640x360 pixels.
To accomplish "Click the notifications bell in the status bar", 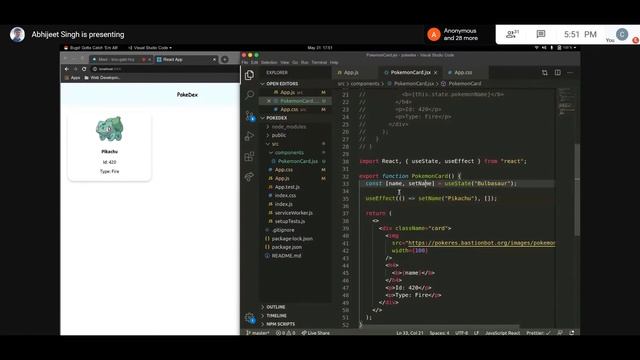I will point(572,333).
